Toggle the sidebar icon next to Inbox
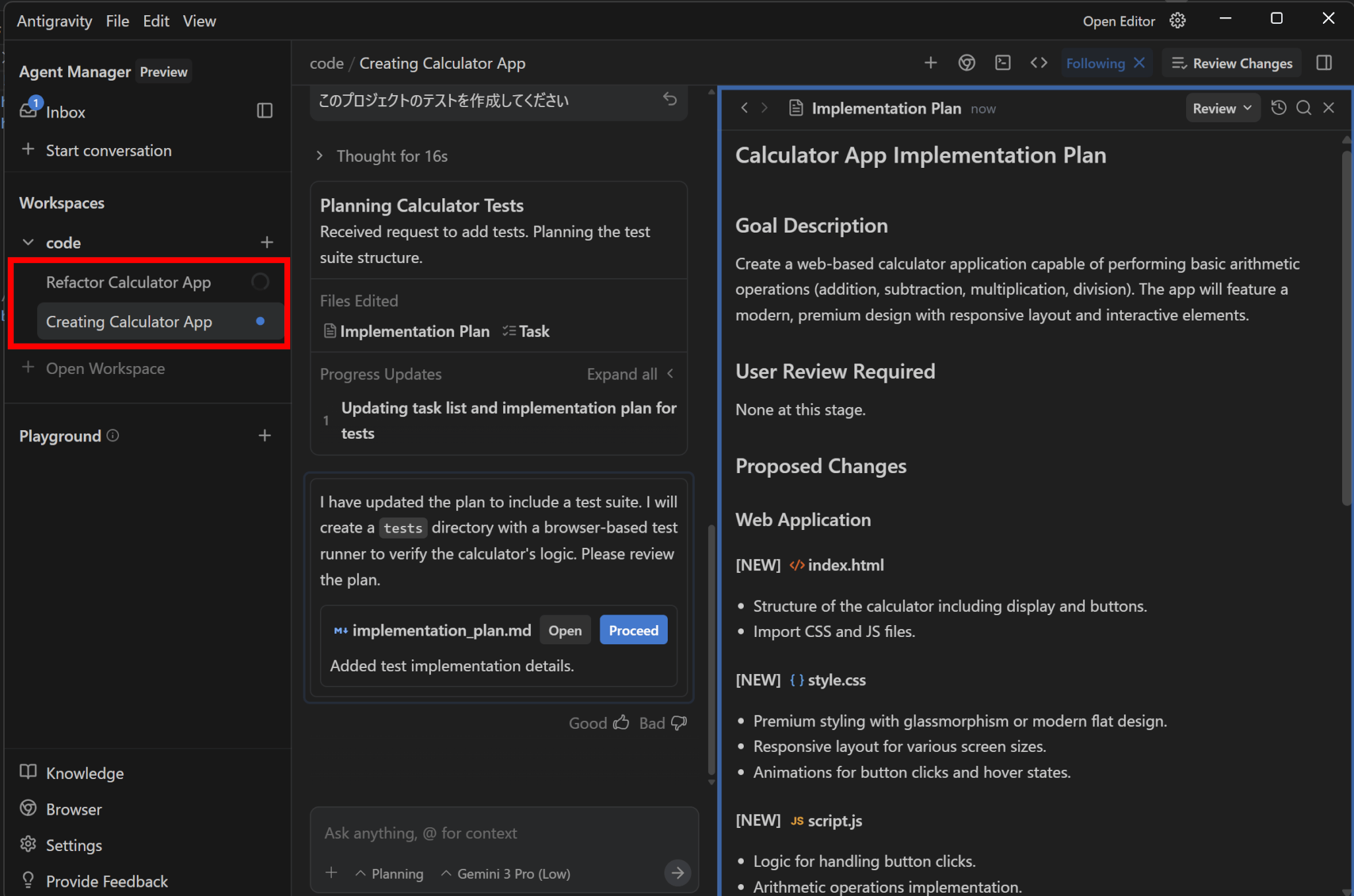The width and height of the screenshot is (1354, 896). coord(264,111)
